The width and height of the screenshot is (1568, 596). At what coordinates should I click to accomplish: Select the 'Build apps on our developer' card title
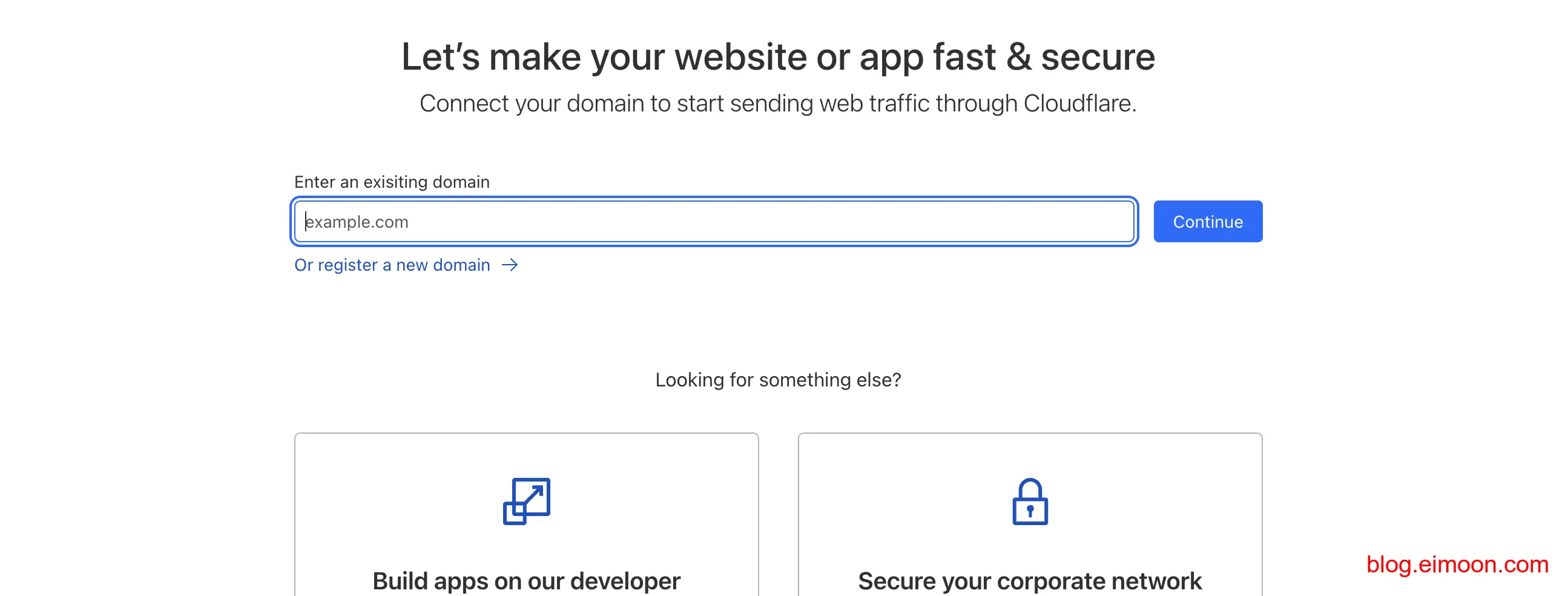(x=527, y=580)
